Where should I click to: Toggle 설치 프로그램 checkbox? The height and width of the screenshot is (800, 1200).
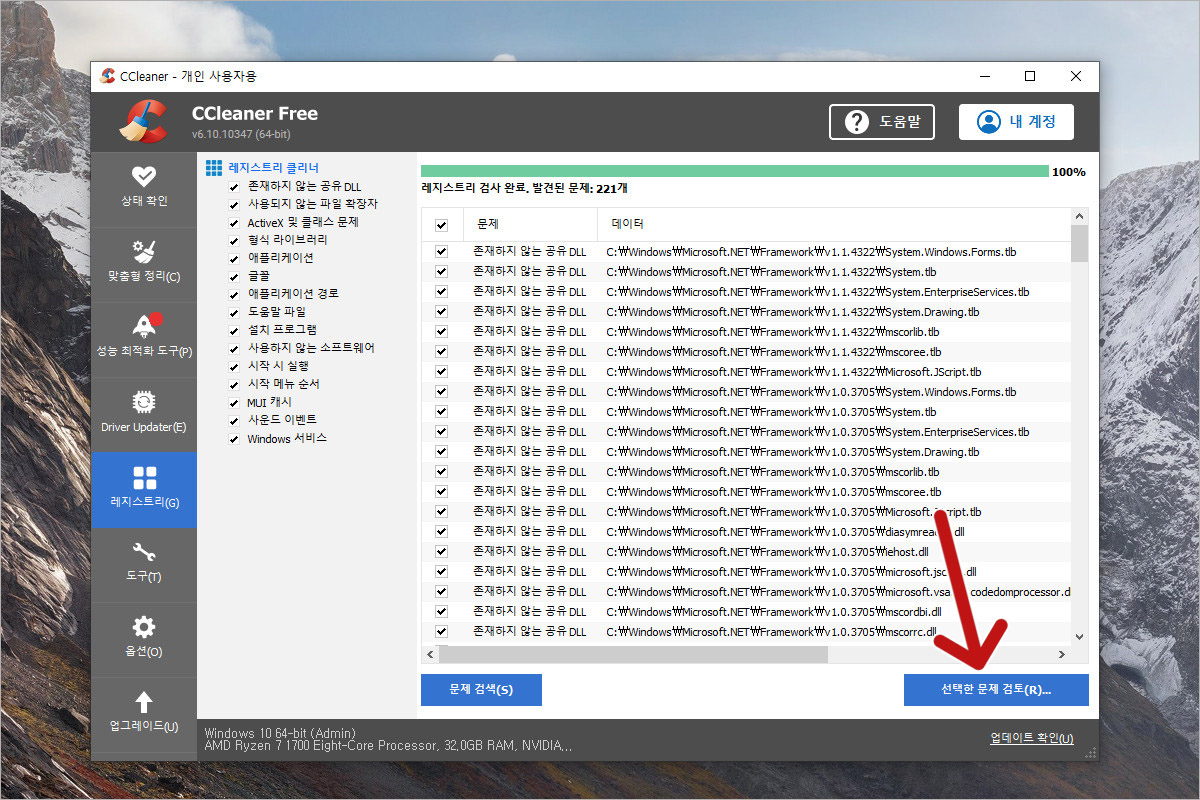(234, 331)
